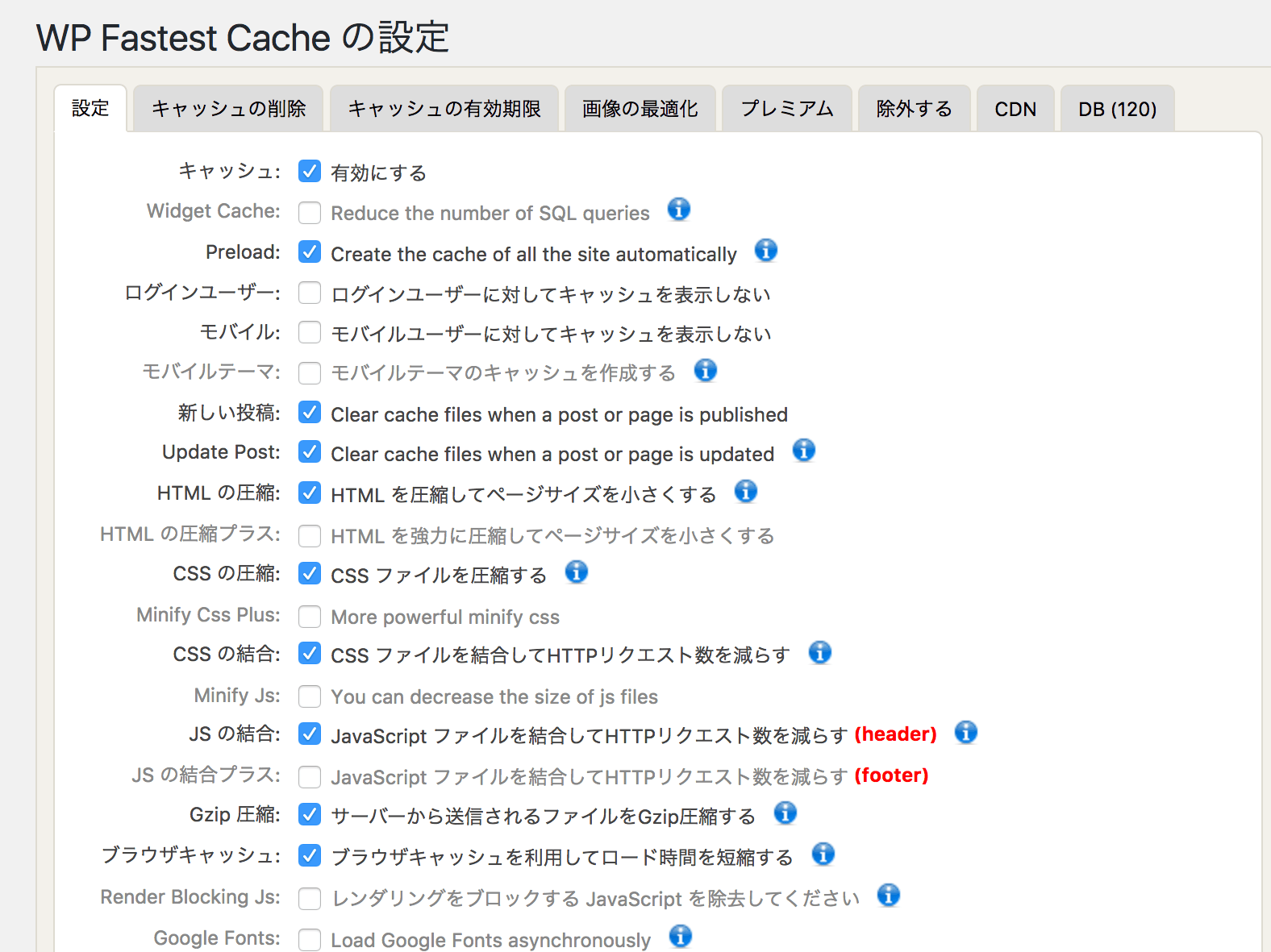
Task: Click info icon beside CSS の結合
Action: coord(819,652)
